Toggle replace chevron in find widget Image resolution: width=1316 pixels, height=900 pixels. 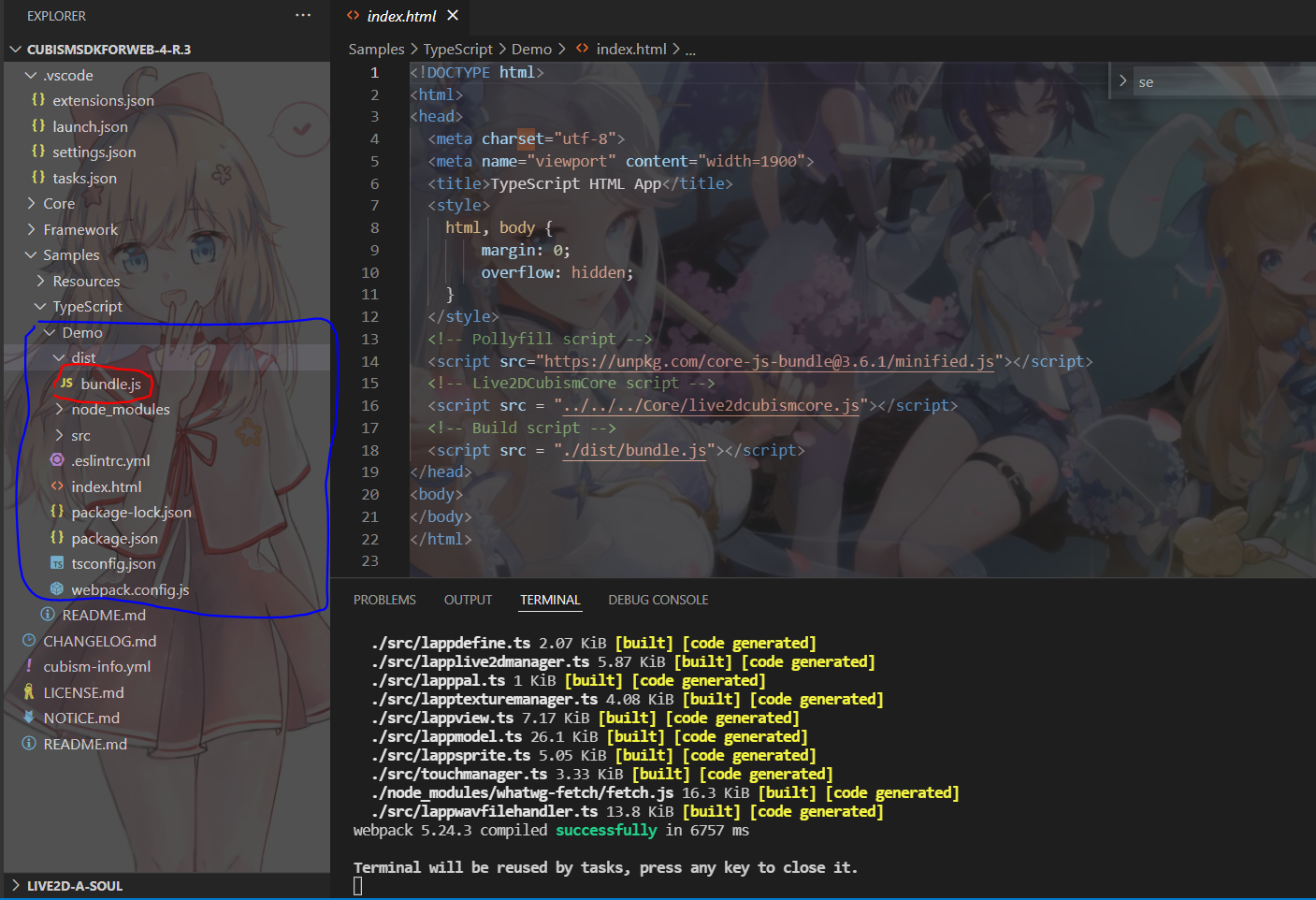[1122, 81]
